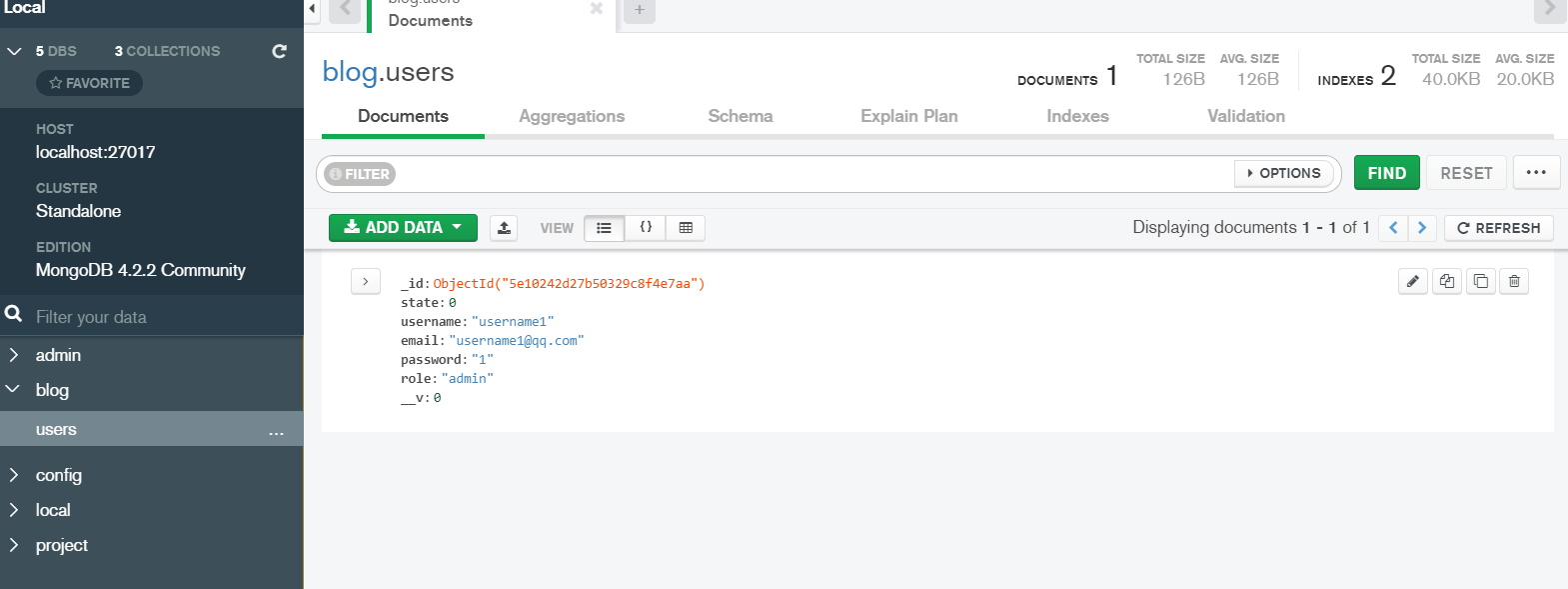Viewport: 1568px width, 589px height.
Task: Switch to JSON braces view
Action: [x=646, y=228]
